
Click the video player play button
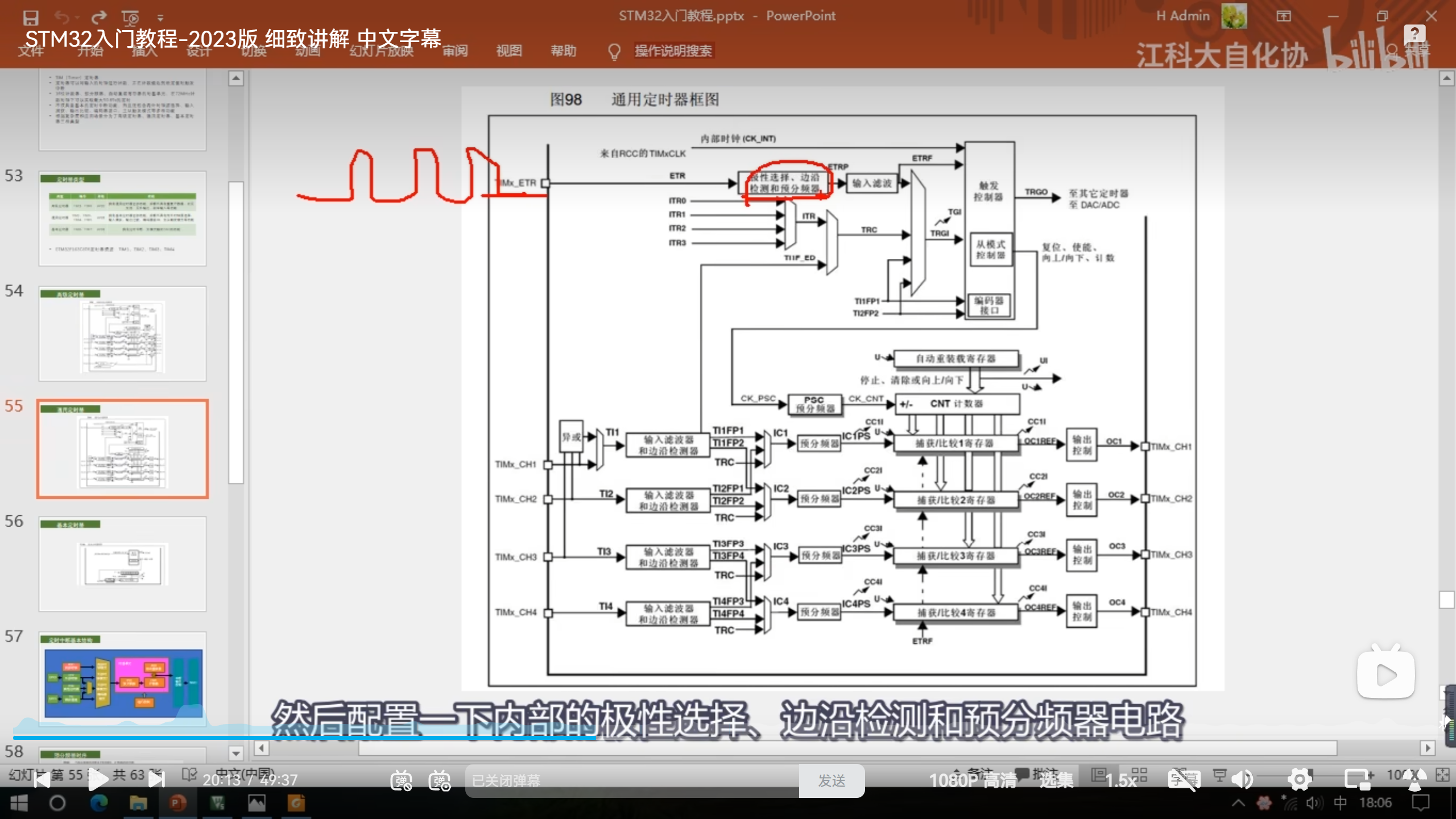[x=98, y=780]
